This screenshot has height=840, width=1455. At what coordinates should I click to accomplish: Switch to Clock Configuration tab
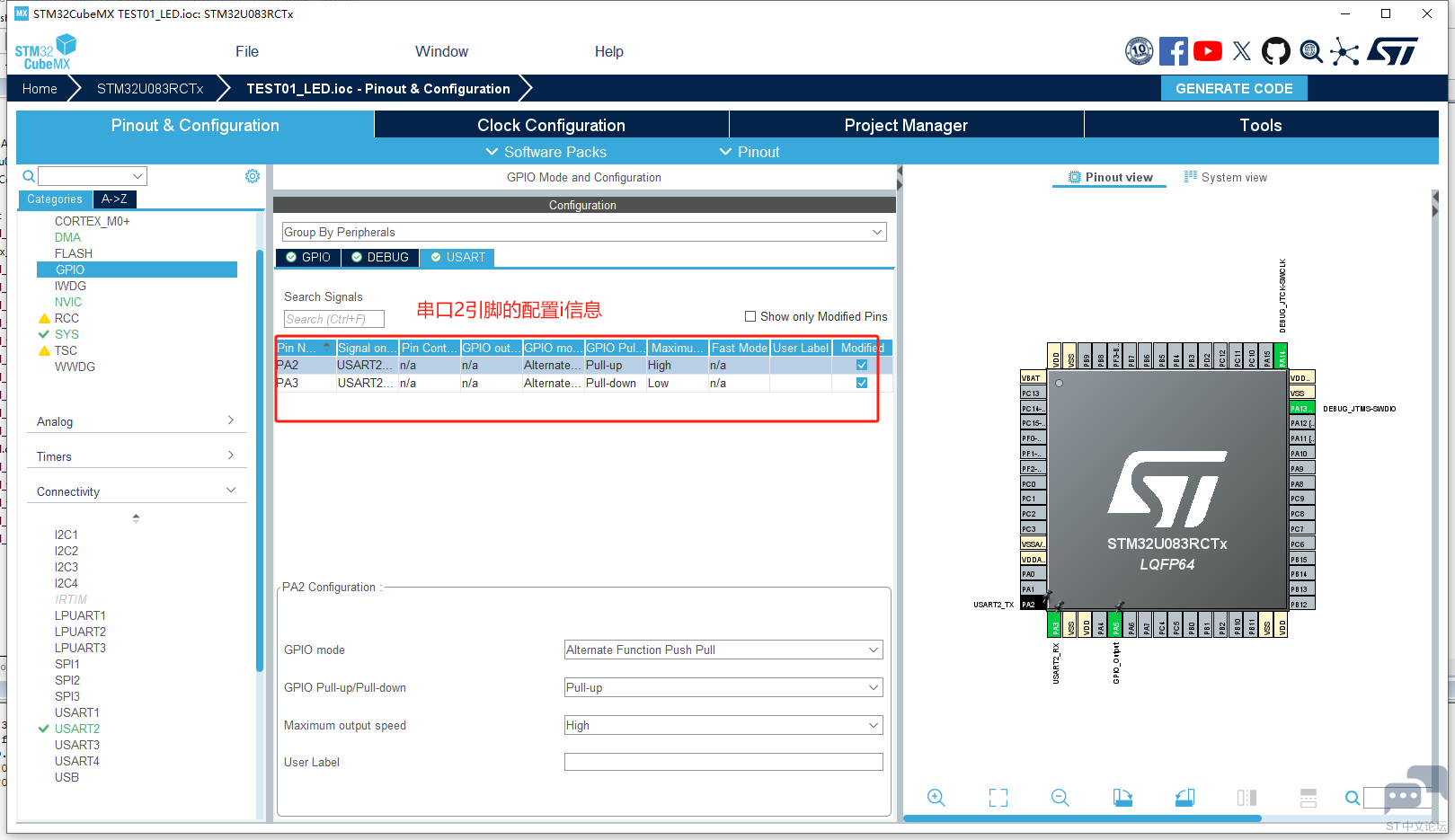coord(551,125)
